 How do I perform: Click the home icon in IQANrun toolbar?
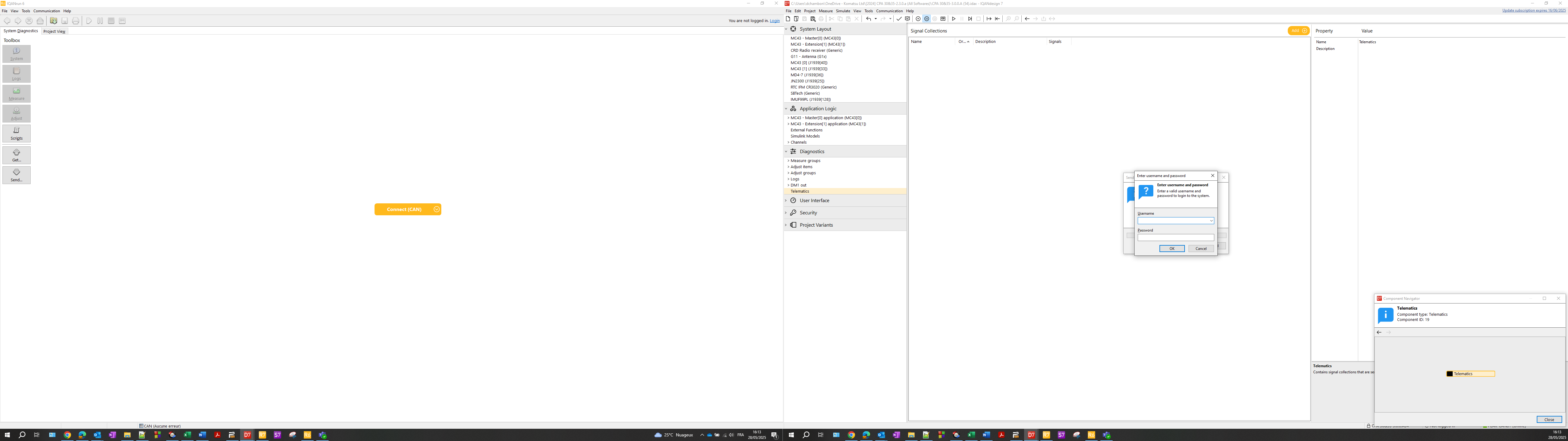pos(40,21)
